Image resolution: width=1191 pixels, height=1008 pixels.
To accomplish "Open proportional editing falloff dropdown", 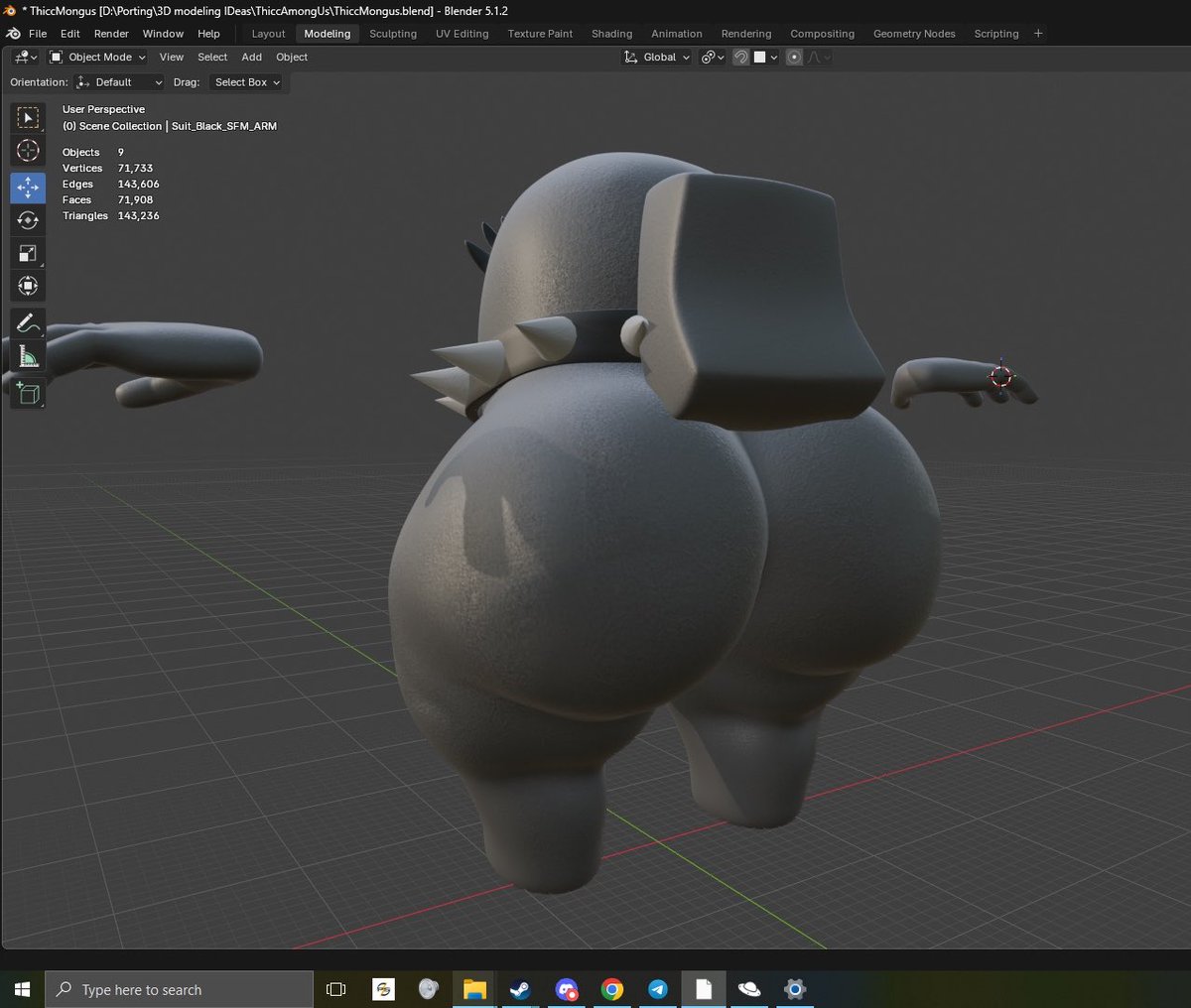I will (x=819, y=58).
